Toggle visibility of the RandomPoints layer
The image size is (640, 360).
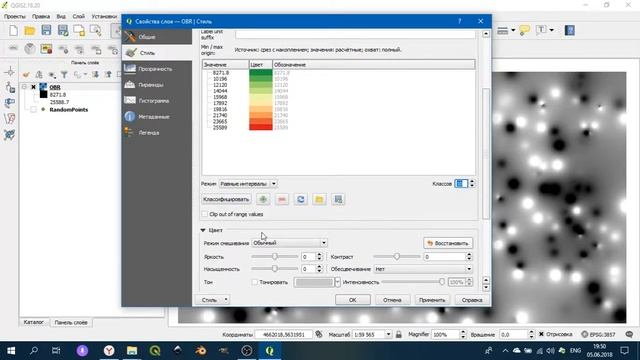click(34, 109)
